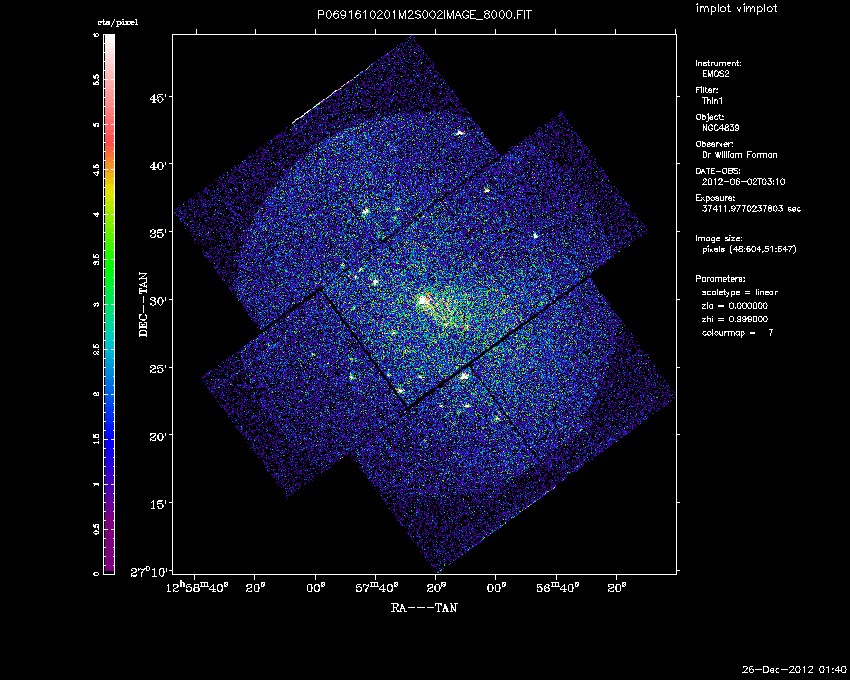Click the timestamp 26-Dec-2012 01:40
The width and height of the screenshot is (850, 680).
pos(793,669)
